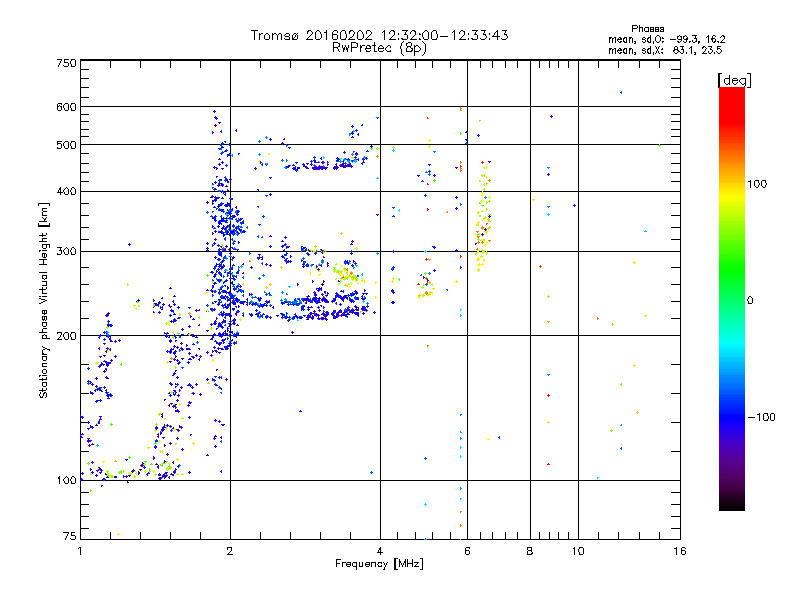The height and width of the screenshot is (600, 800).
Task: Click the x-axis label '1'
Action: [x=80, y=551]
